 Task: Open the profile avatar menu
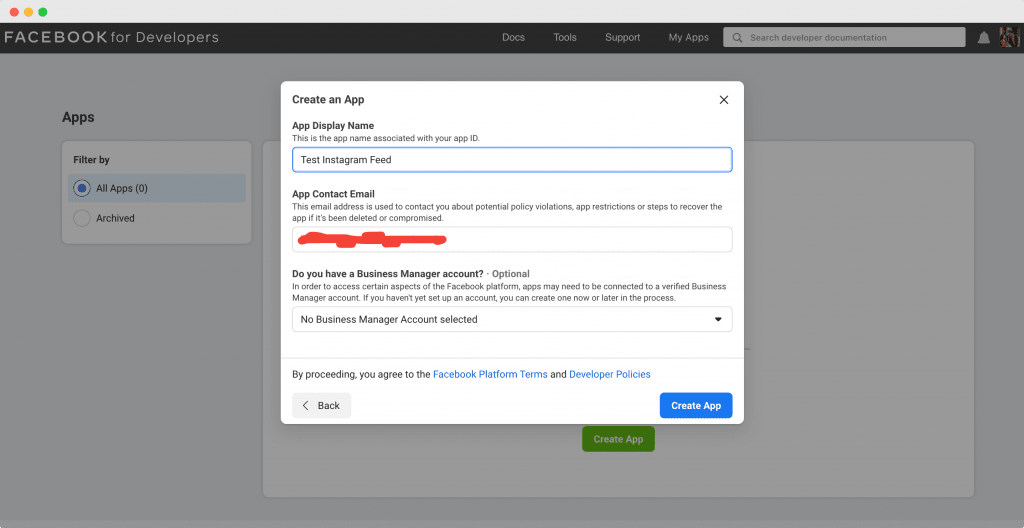(x=1009, y=37)
